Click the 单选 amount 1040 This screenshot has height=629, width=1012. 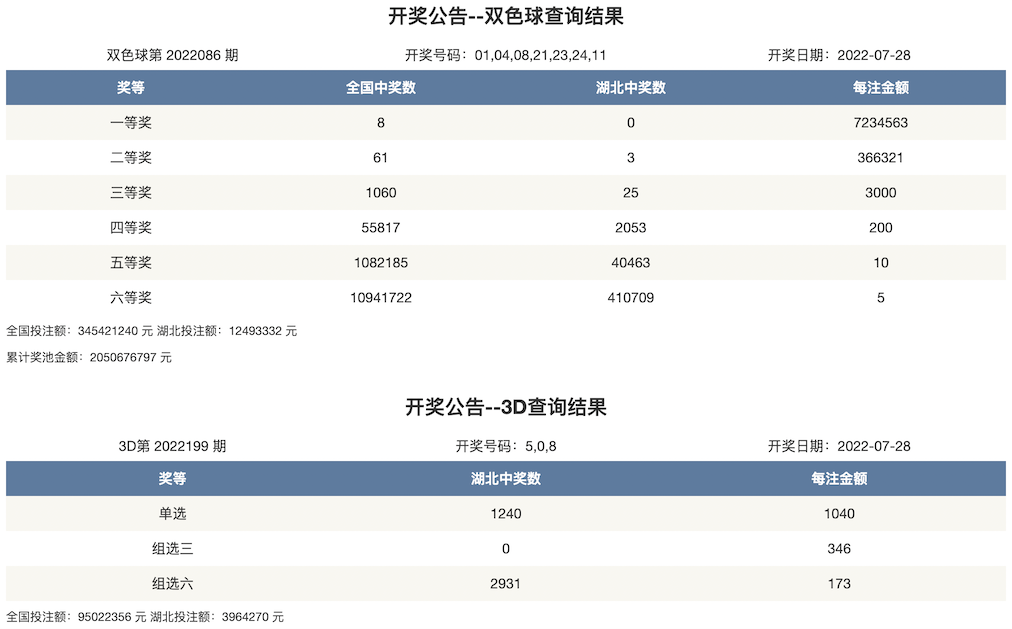(x=839, y=514)
